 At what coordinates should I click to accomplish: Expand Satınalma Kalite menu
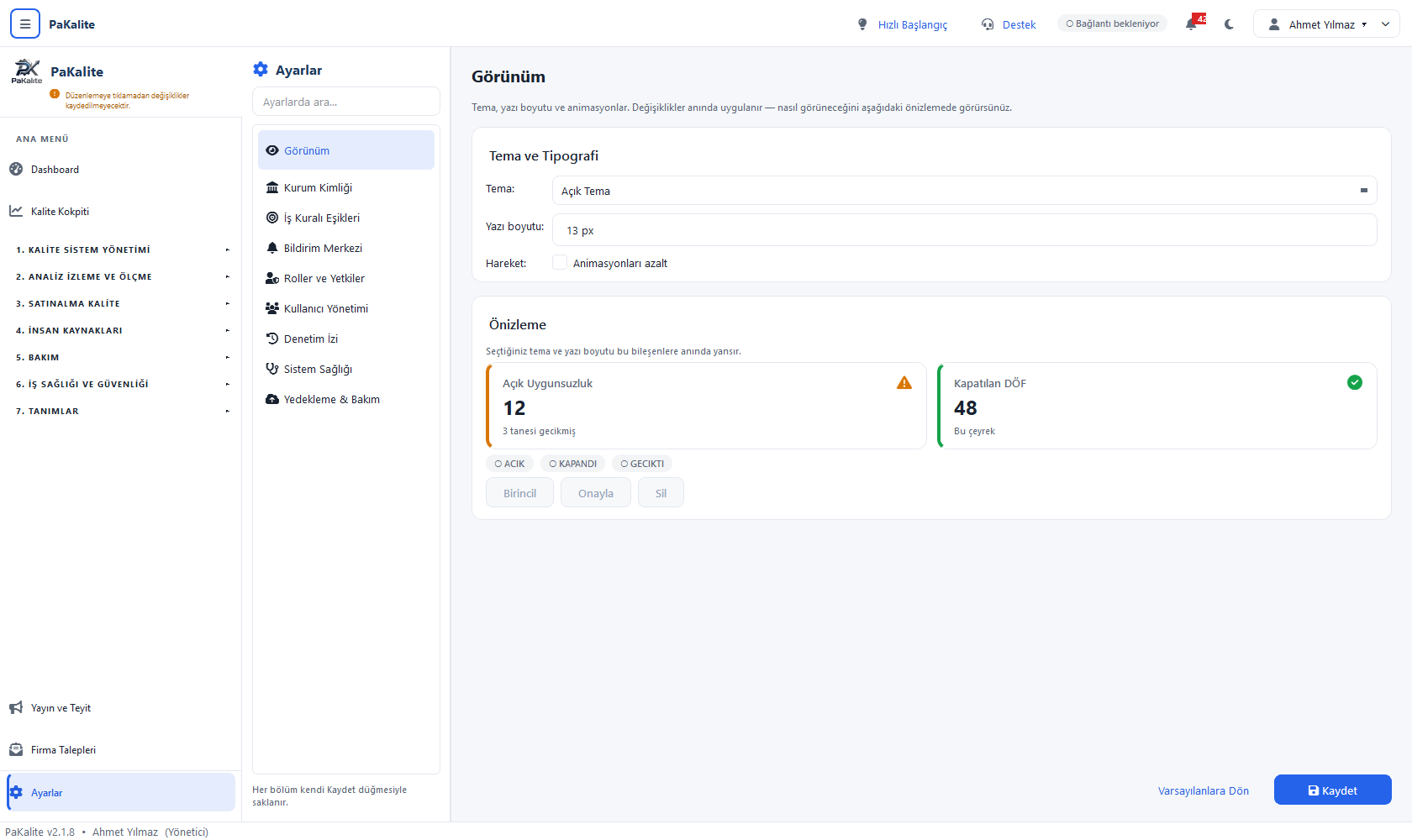(x=122, y=303)
